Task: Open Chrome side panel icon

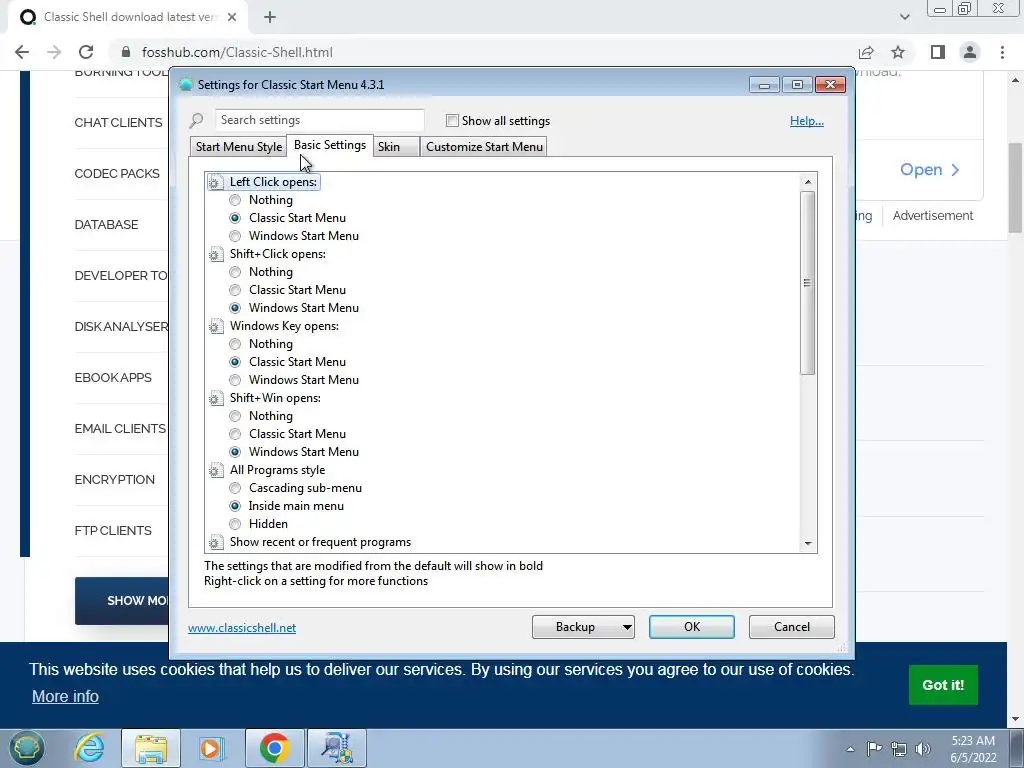Action: [938, 52]
